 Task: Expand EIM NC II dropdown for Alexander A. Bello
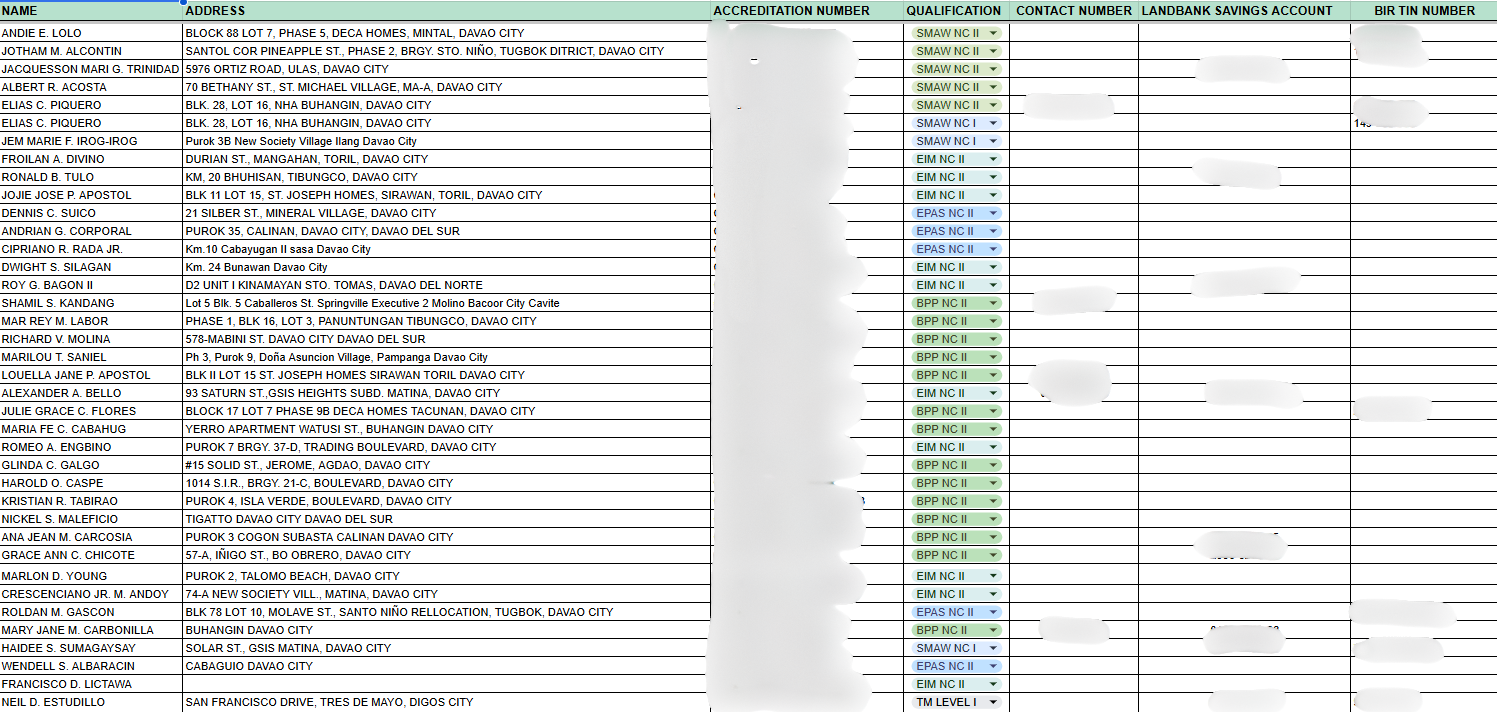click(x=993, y=393)
